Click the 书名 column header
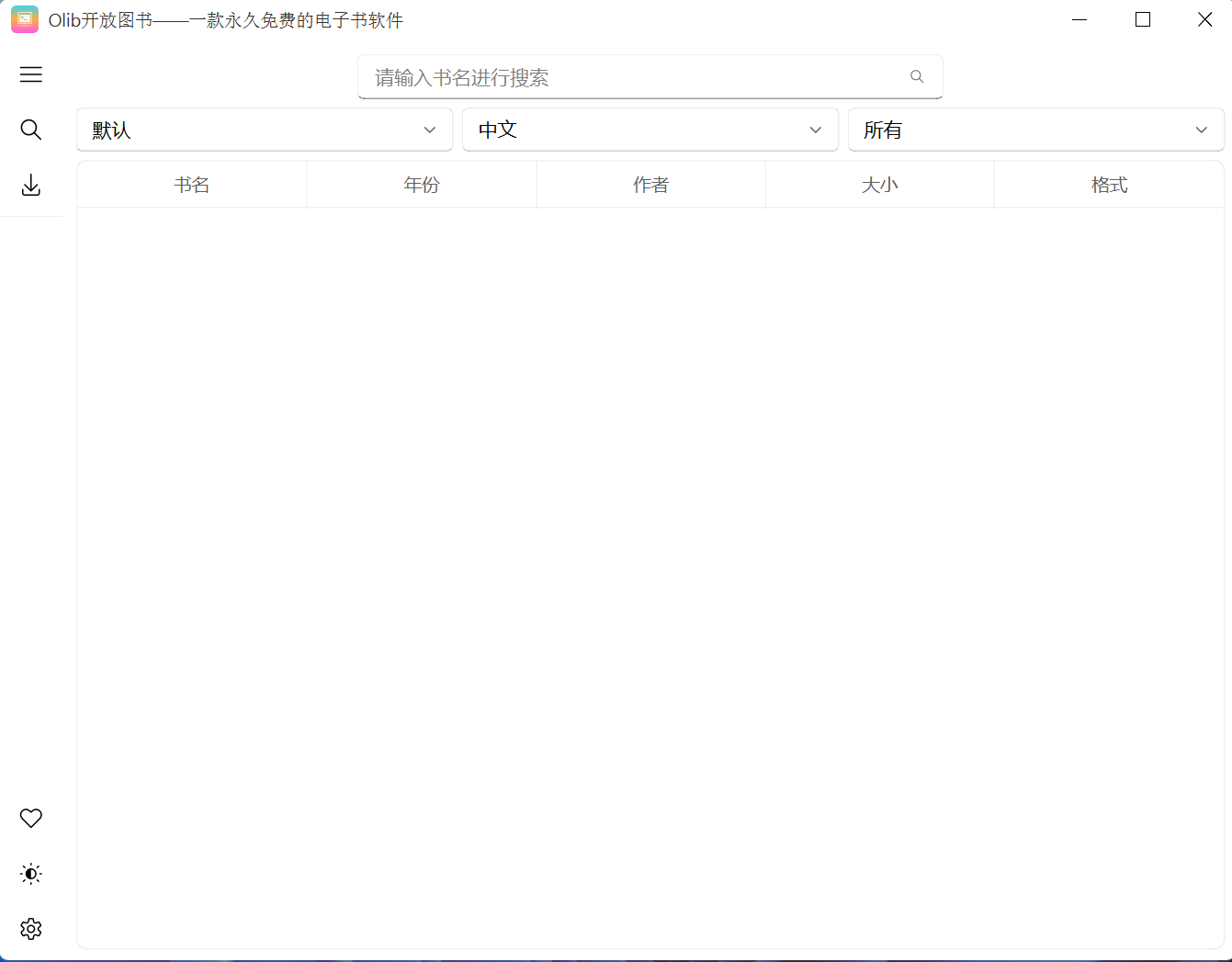 click(192, 185)
